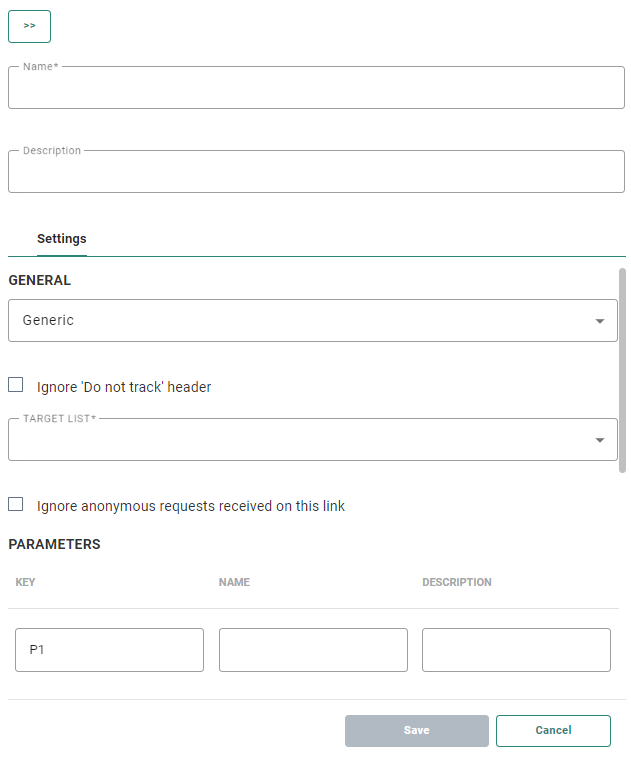Click into the top Description field

[x=316, y=173]
